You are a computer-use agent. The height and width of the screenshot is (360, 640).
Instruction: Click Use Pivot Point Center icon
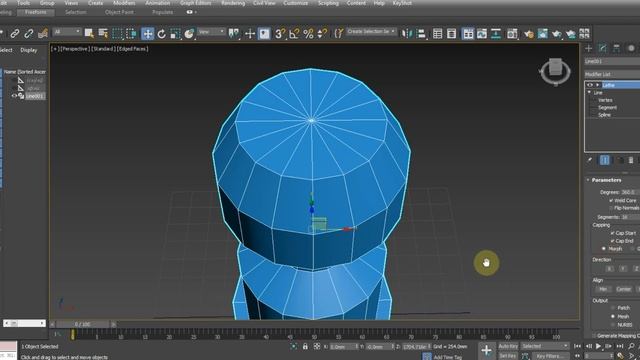(x=234, y=33)
